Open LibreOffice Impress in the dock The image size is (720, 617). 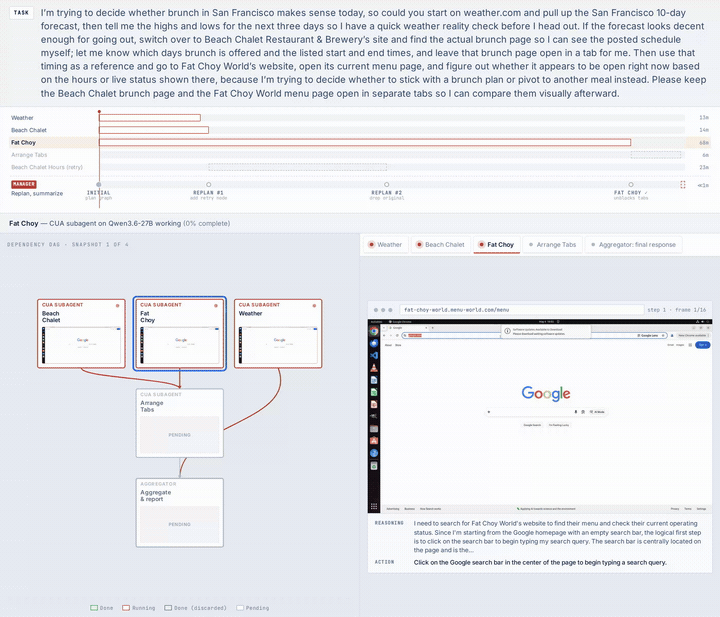tap(374, 404)
